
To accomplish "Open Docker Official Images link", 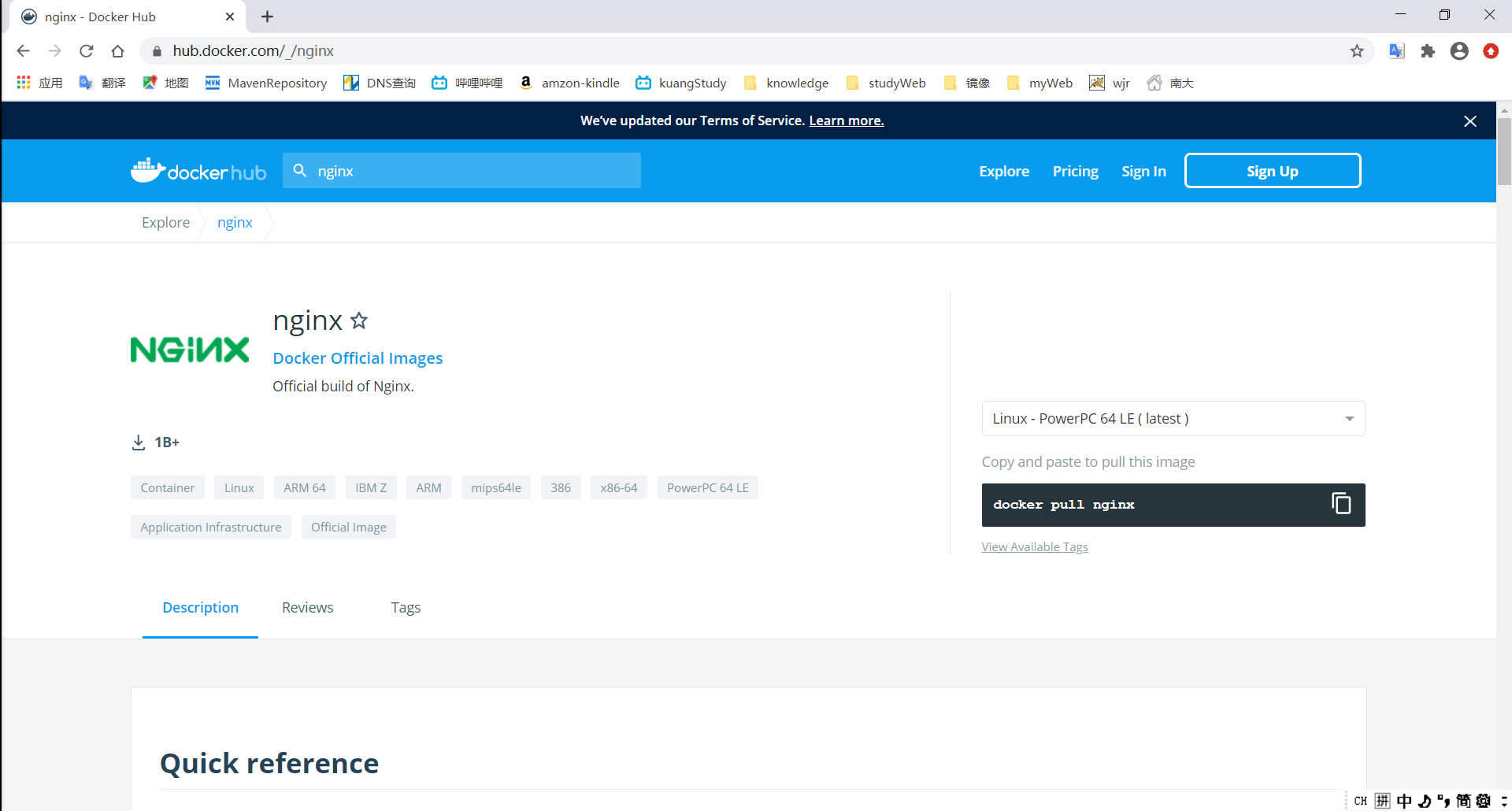I will [x=358, y=358].
